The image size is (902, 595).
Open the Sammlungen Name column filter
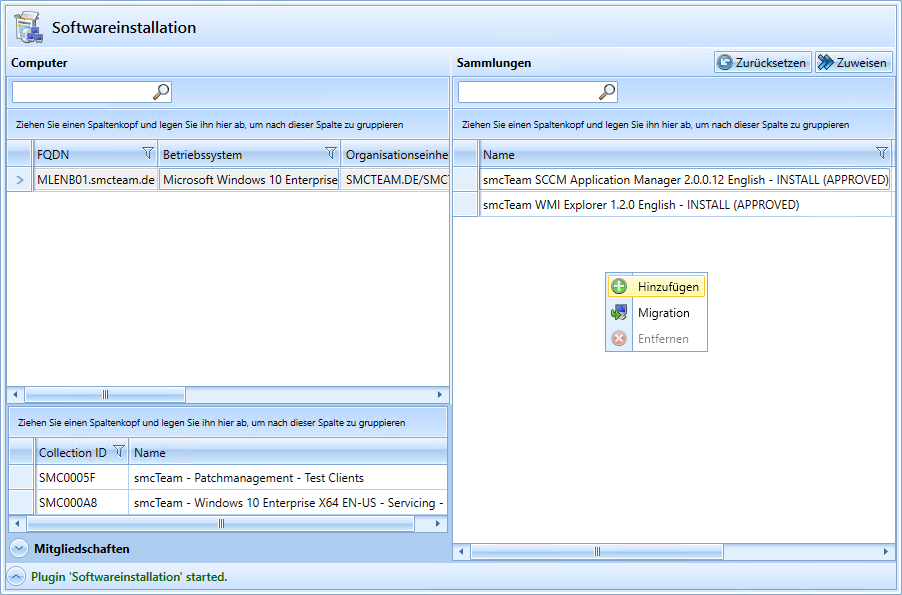point(881,153)
